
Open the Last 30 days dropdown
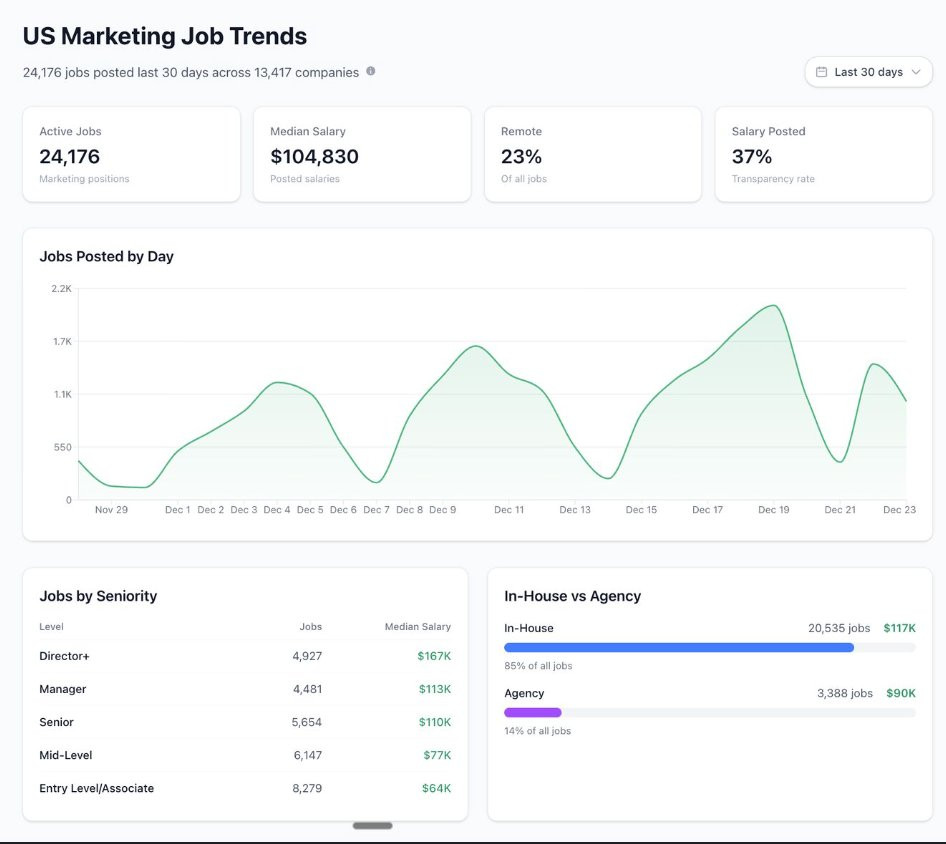tap(868, 72)
